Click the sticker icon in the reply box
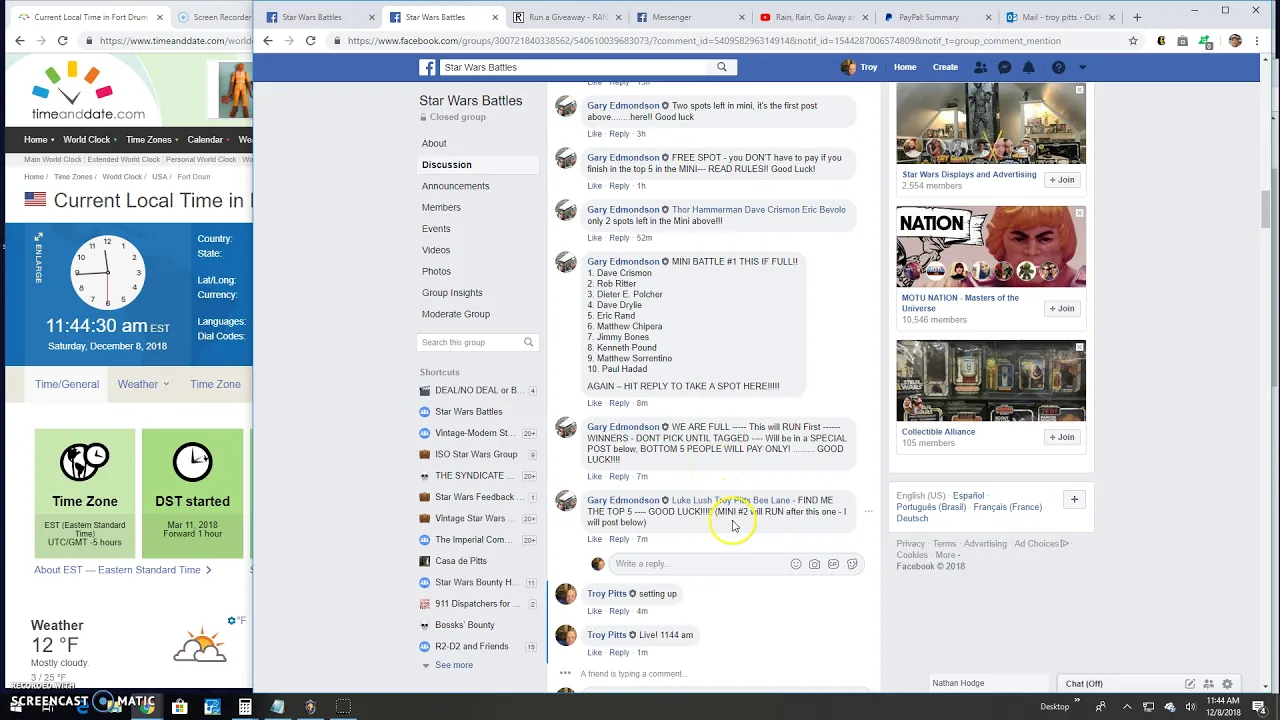This screenshot has width=1280, height=720. [852, 564]
